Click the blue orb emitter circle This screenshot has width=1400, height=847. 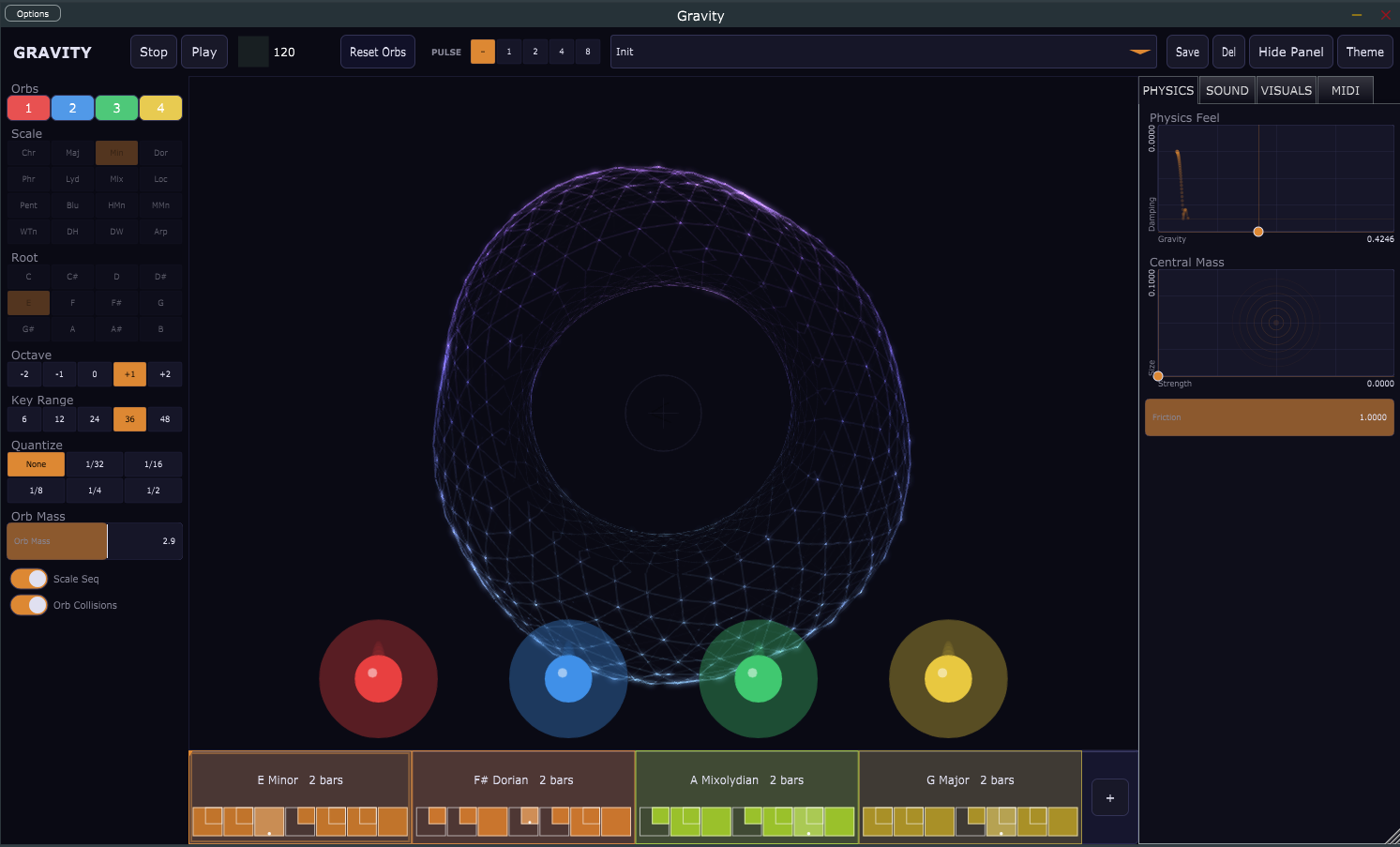pos(567,677)
